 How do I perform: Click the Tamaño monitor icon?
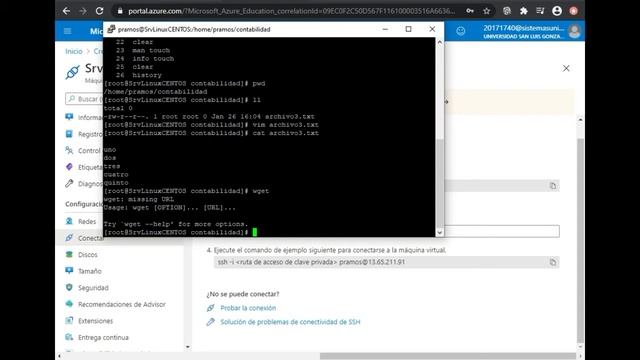(x=69, y=271)
